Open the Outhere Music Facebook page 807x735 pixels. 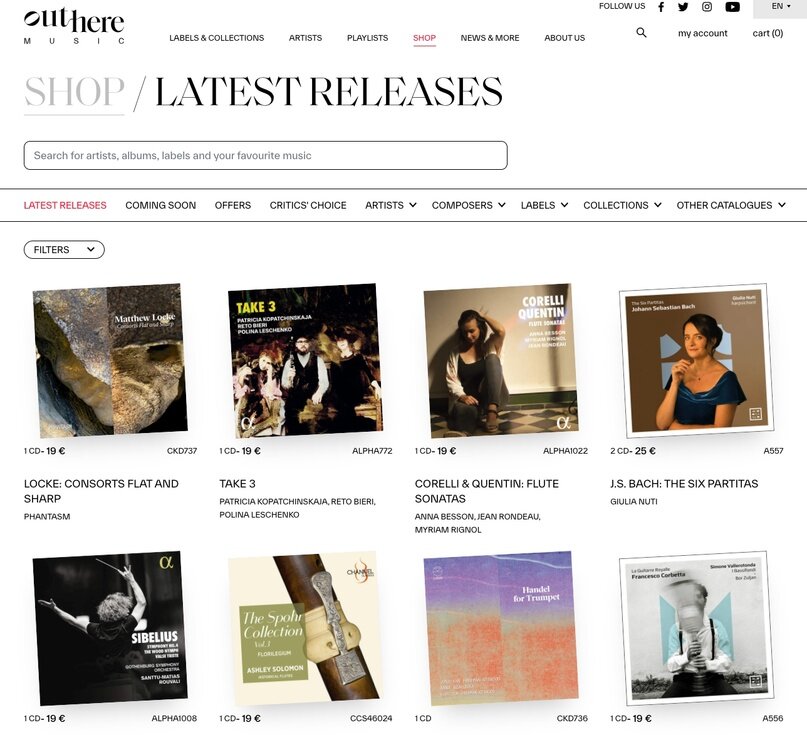(661, 7)
